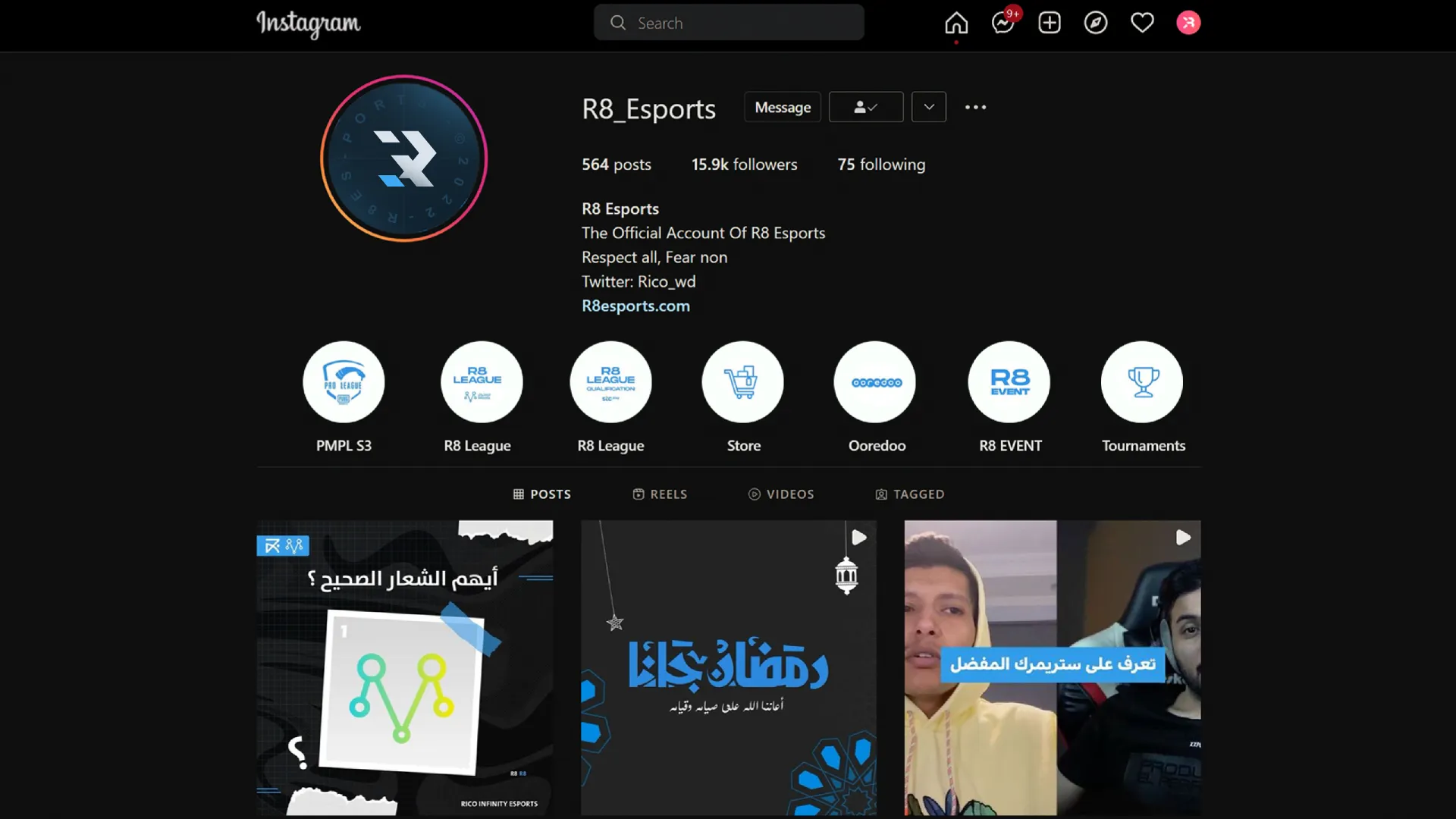Open the Explore compass icon
The height and width of the screenshot is (819, 1456).
1096,23
